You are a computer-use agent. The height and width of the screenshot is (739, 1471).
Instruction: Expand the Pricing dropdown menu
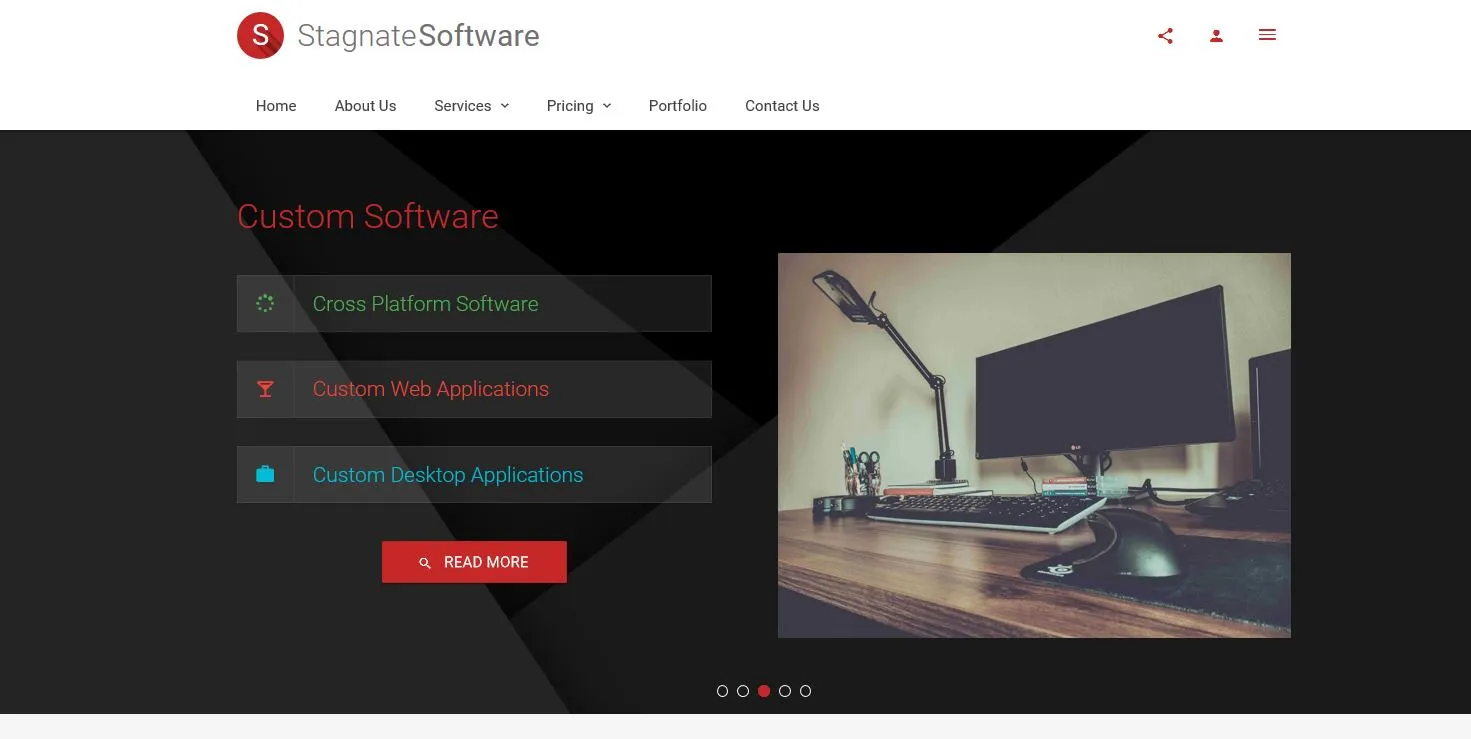pos(579,106)
